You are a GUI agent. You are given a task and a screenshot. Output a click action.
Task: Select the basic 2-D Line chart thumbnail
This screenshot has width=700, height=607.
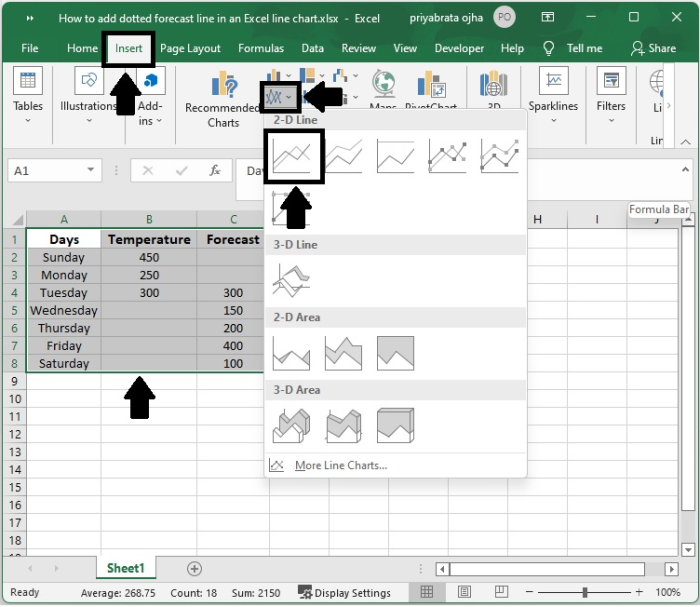(292, 156)
